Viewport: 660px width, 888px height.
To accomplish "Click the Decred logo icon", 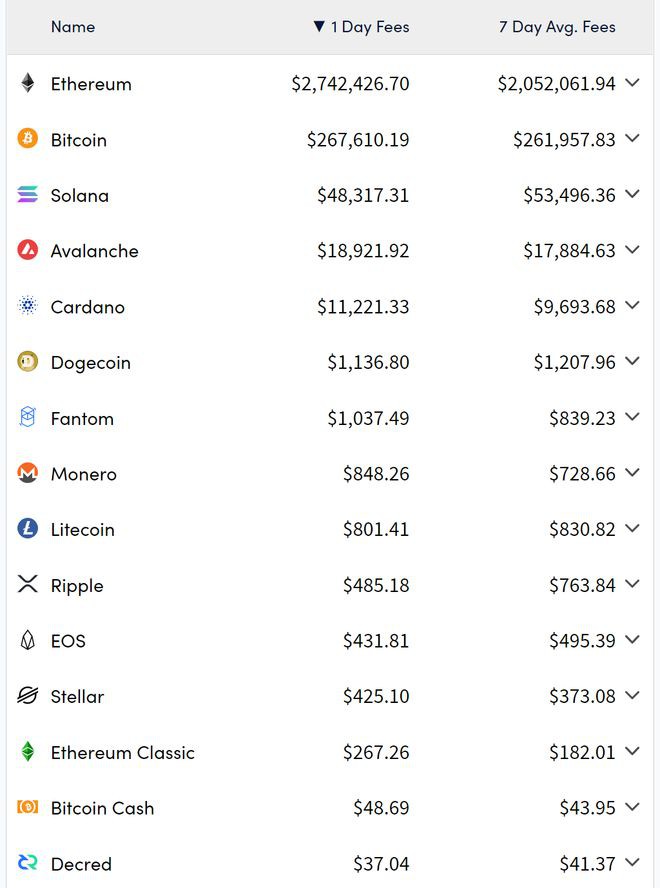I will click(28, 863).
